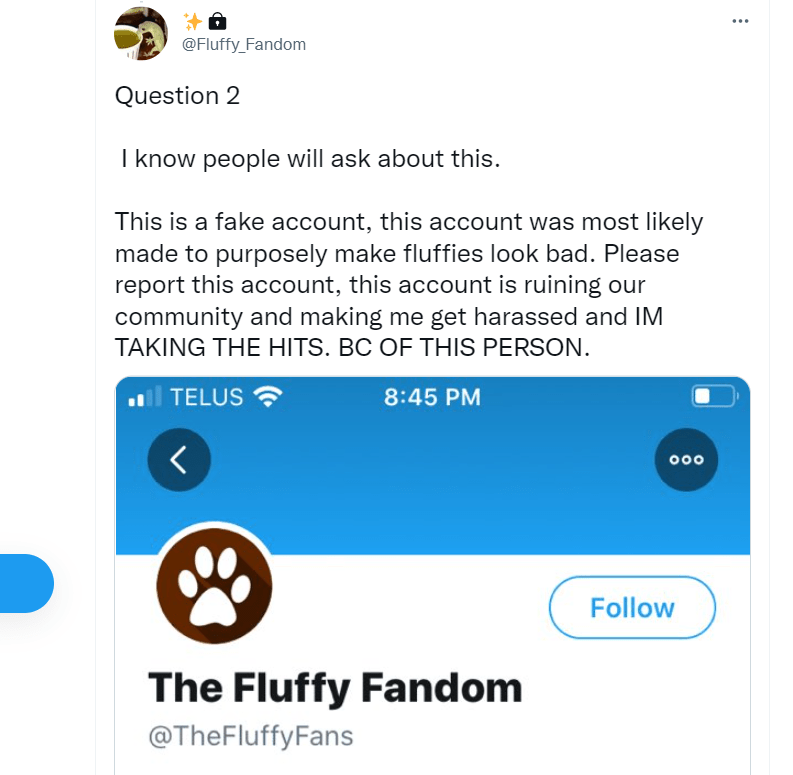Click The Fluffy Fandom profile name
The height and width of the screenshot is (775, 793).
point(335,687)
